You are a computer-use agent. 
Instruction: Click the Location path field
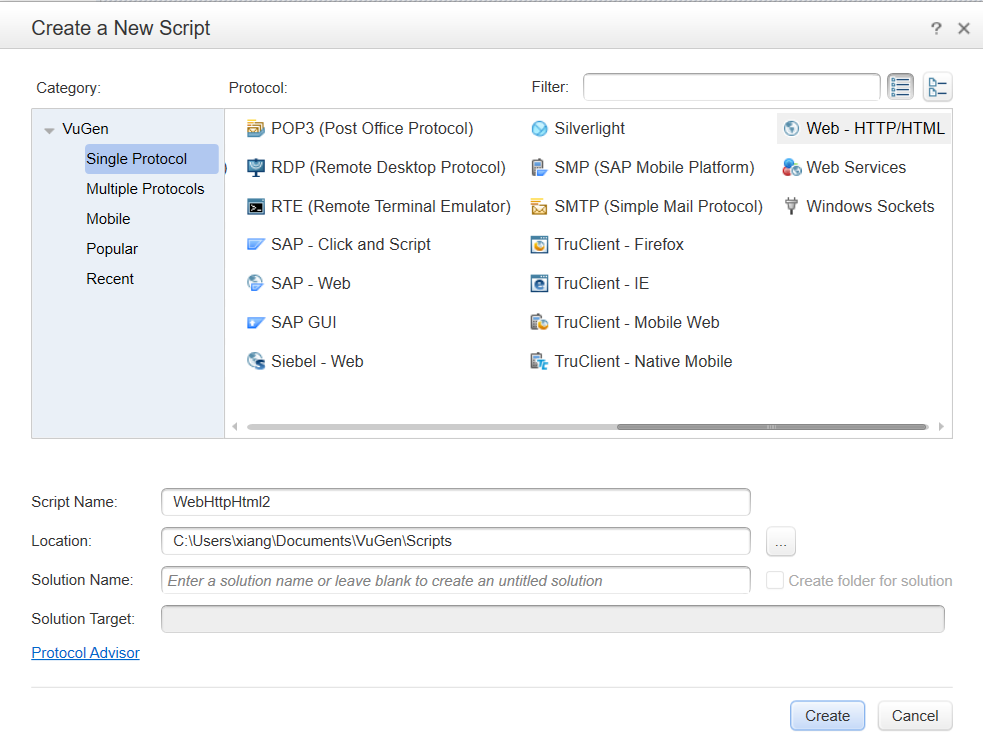[456, 541]
